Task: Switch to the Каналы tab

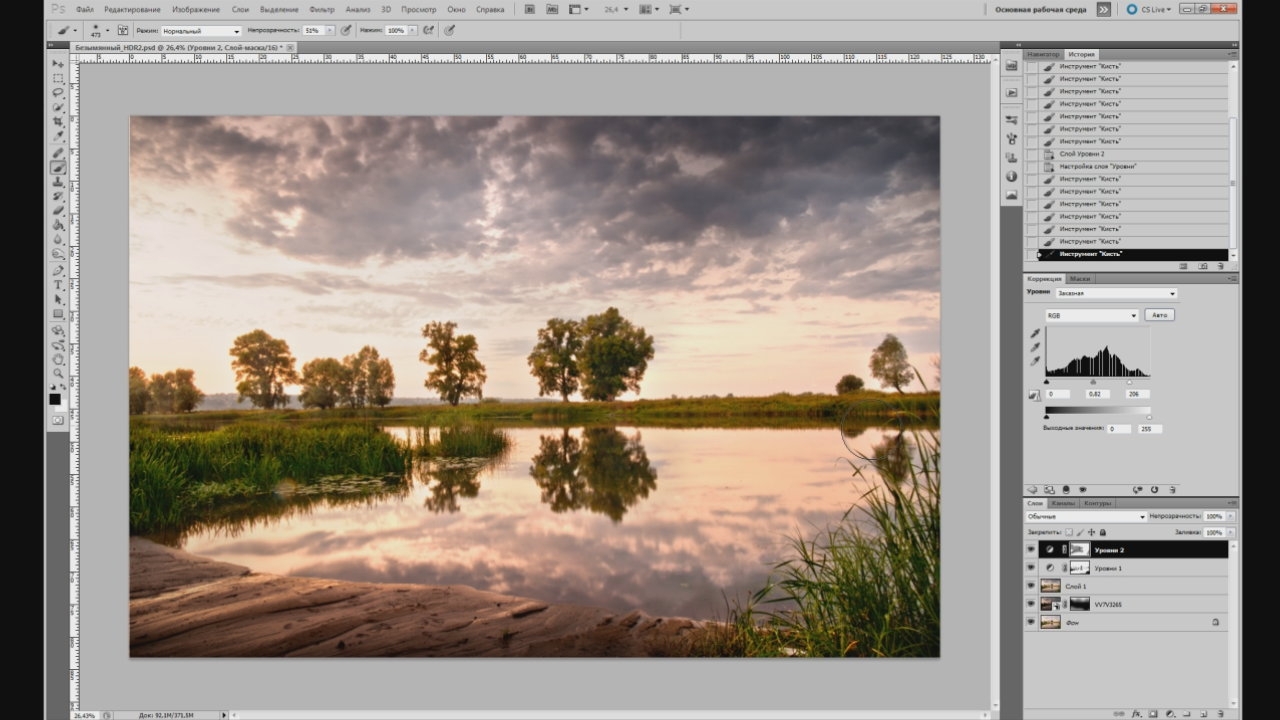Action: [x=1063, y=503]
